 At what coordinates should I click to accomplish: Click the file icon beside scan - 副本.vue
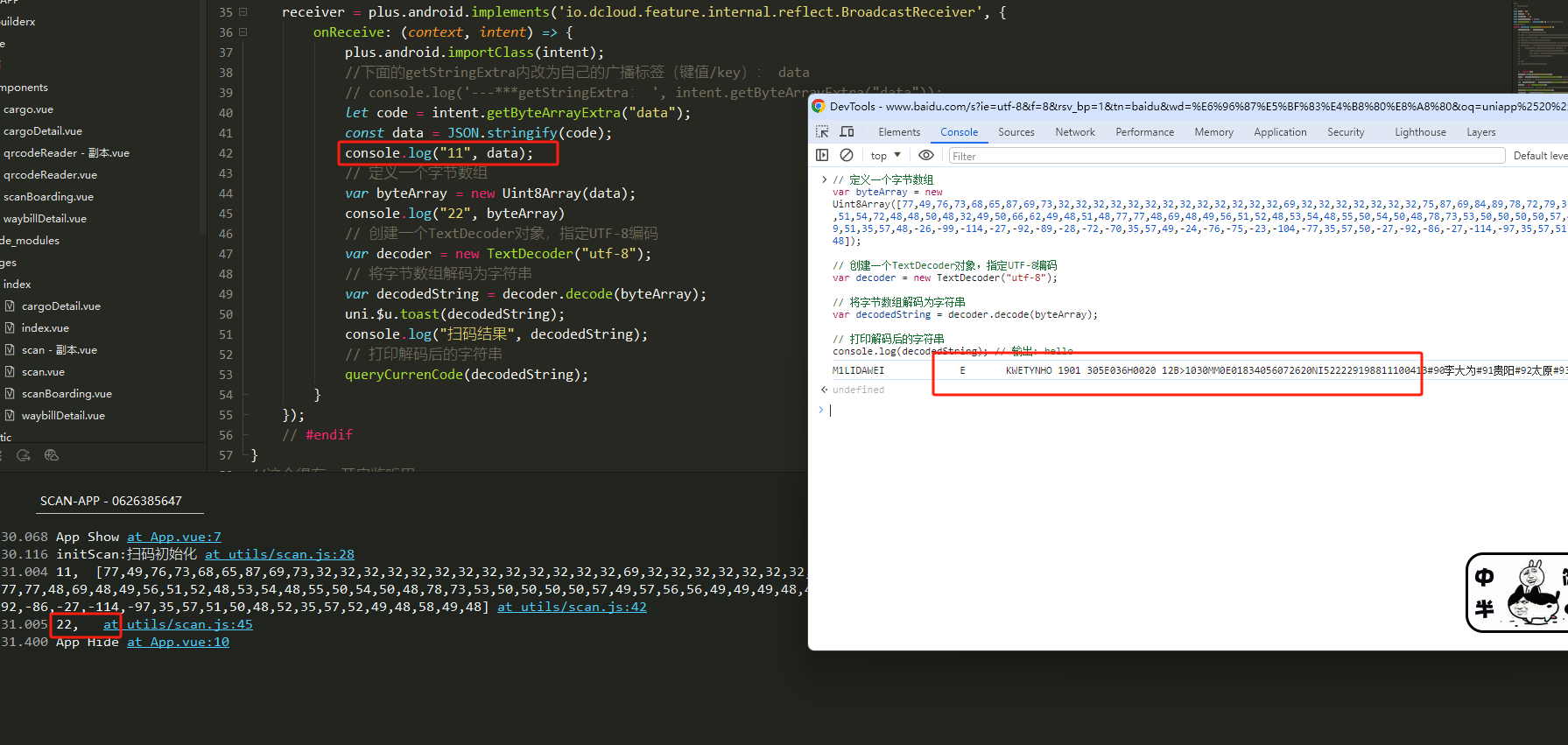coord(10,349)
